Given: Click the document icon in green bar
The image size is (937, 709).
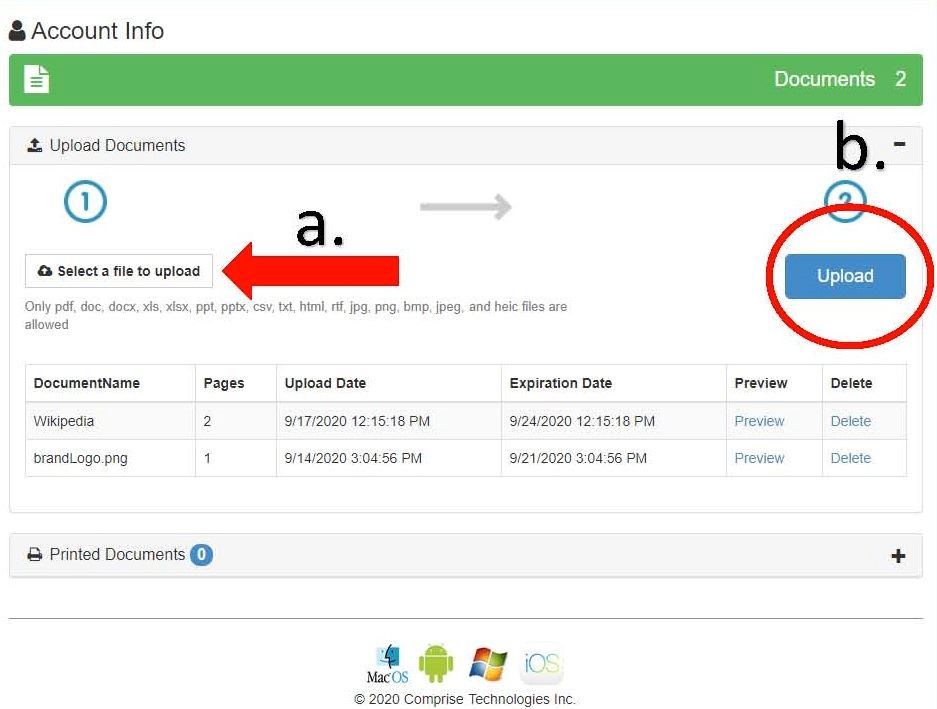Looking at the screenshot, I should point(37,80).
